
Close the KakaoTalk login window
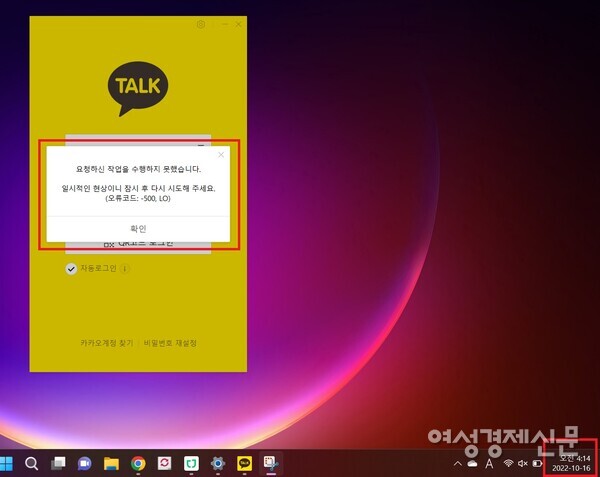tap(238, 24)
